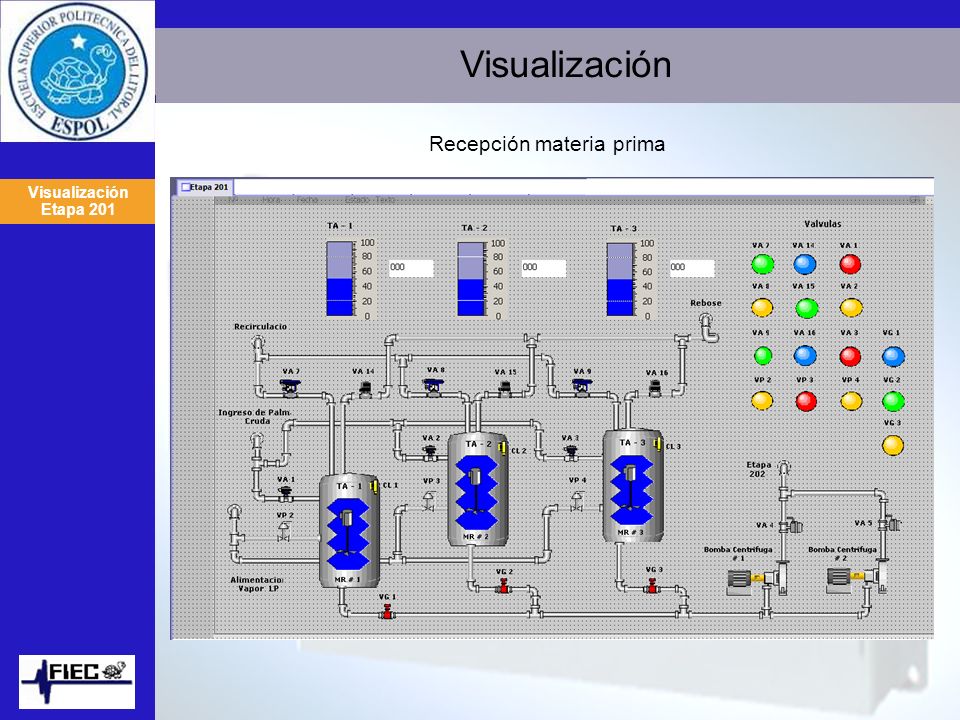This screenshot has width=960, height=720.
Task: Click the VA 9 valve symbol on pipe
Action: click(581, 388)
